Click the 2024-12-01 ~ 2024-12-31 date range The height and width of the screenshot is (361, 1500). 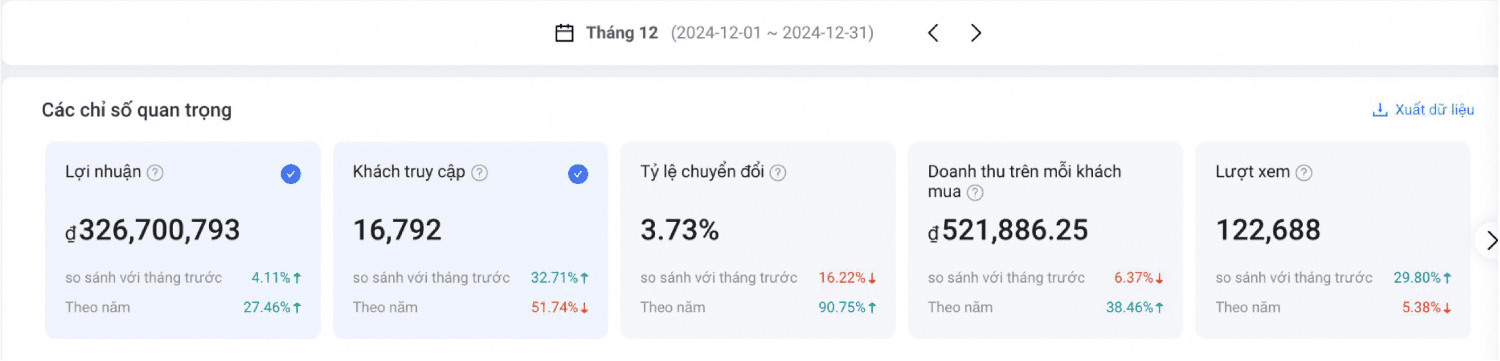click(772, 33)
